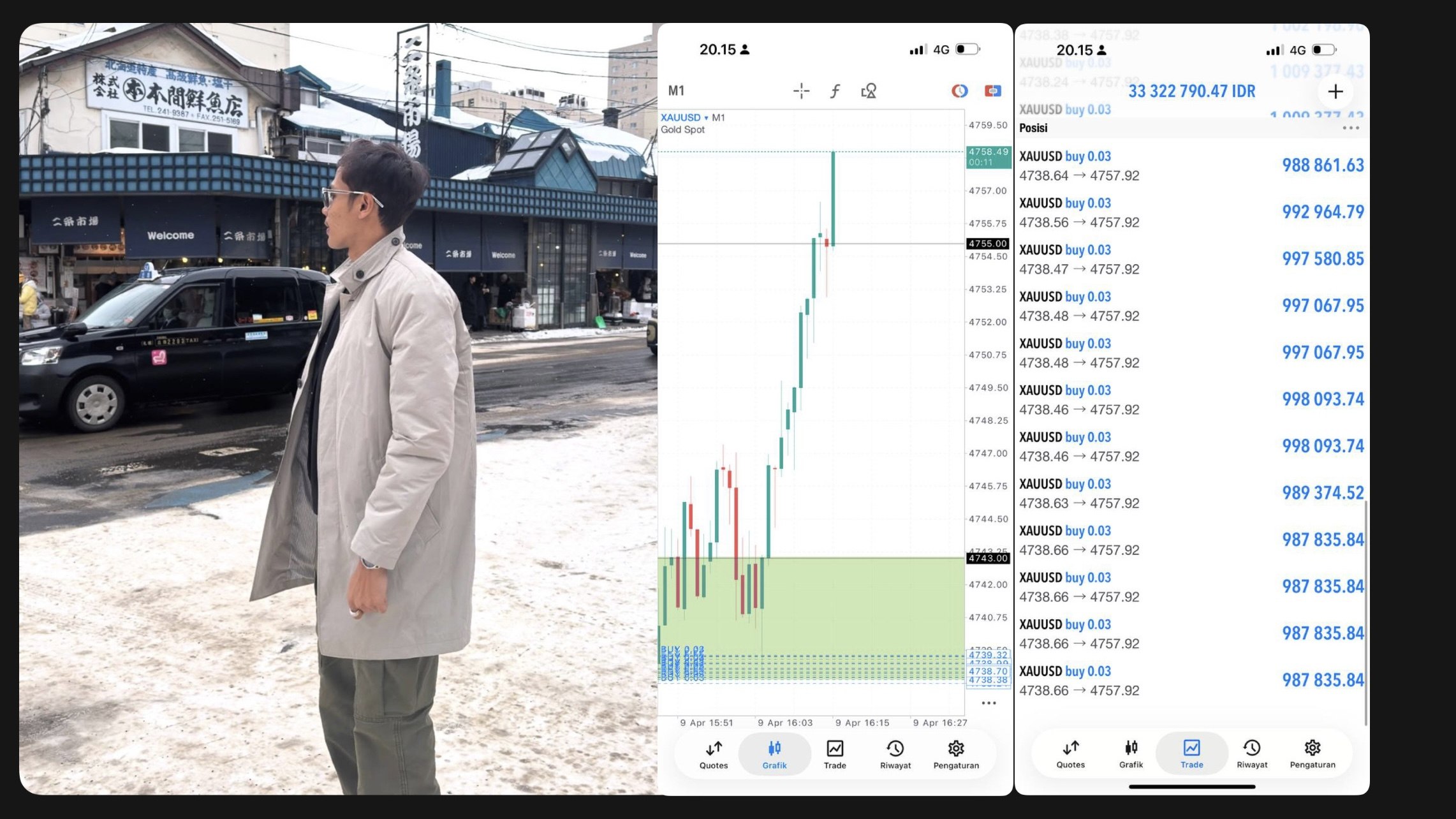
Task: Tap the red-blue circular chart settings icon
Action: tap(959, 91)
